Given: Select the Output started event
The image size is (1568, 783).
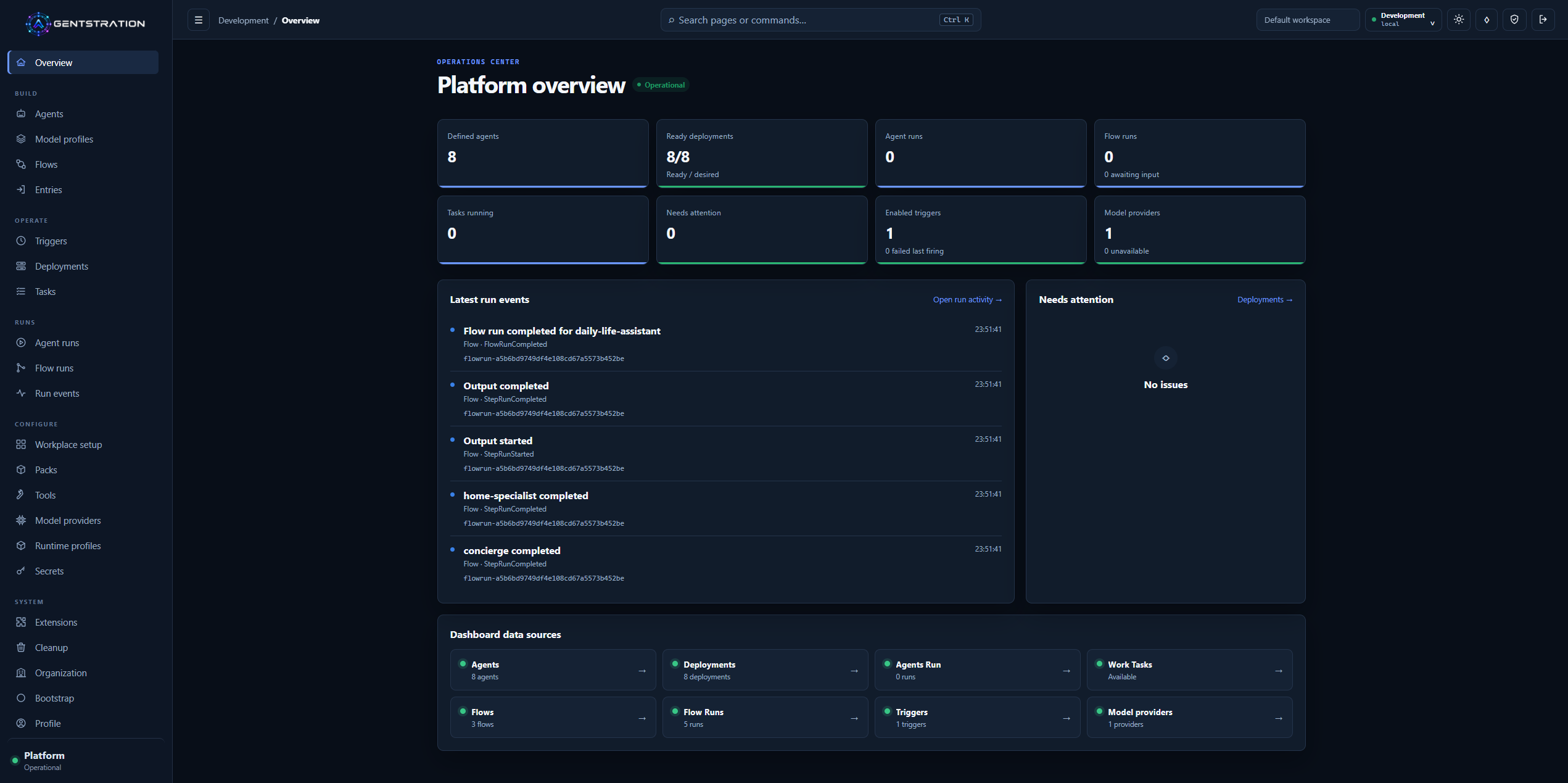Looking at the screenshot, I should 726,454.
